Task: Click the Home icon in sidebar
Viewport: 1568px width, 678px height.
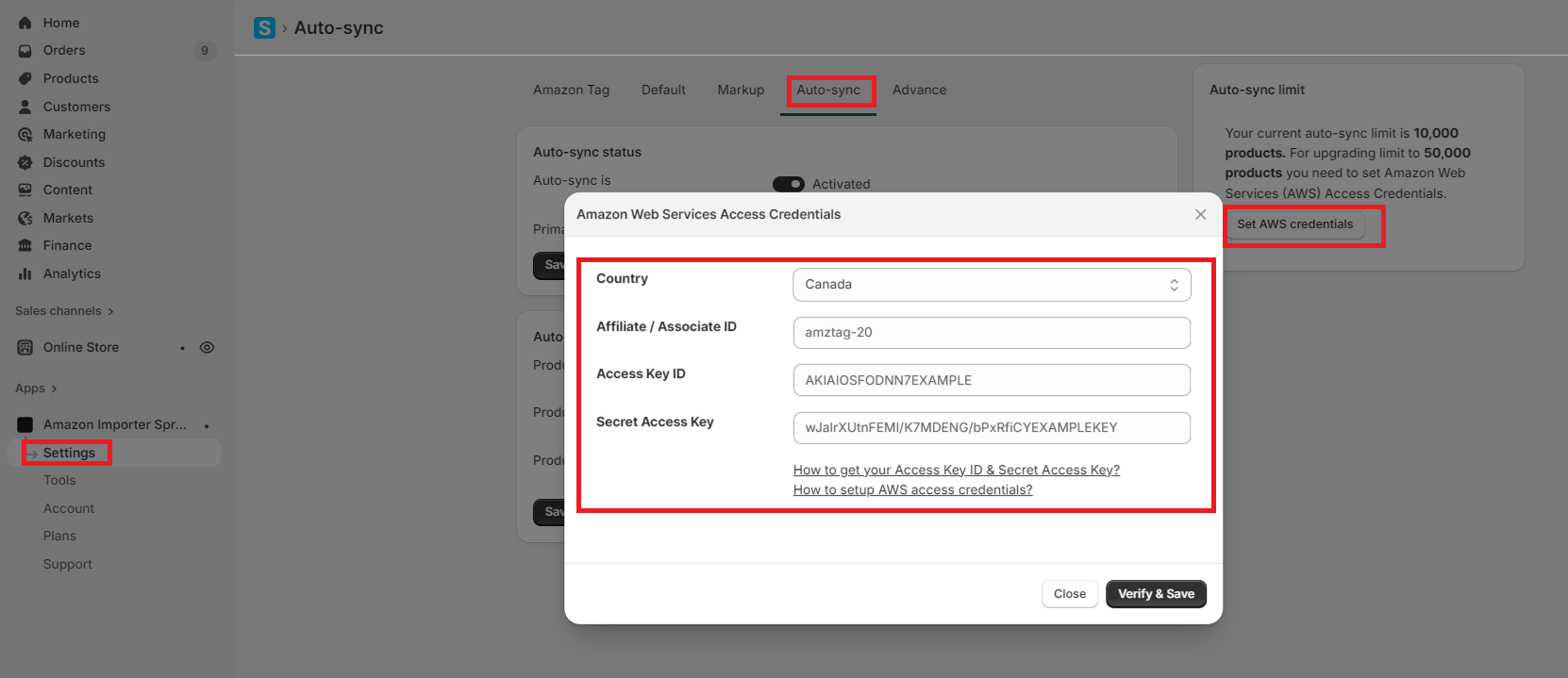Action: (x=25, y=23)
